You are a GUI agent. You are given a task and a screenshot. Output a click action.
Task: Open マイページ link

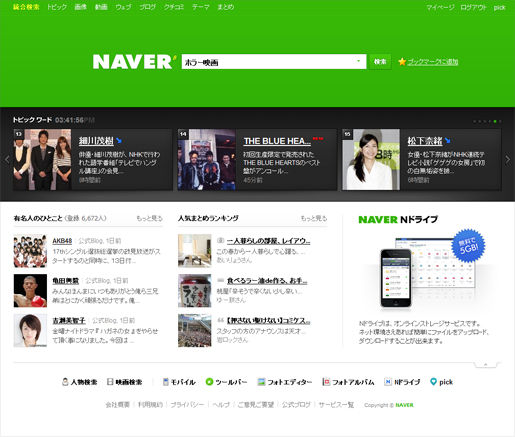(x=440, y=7)
